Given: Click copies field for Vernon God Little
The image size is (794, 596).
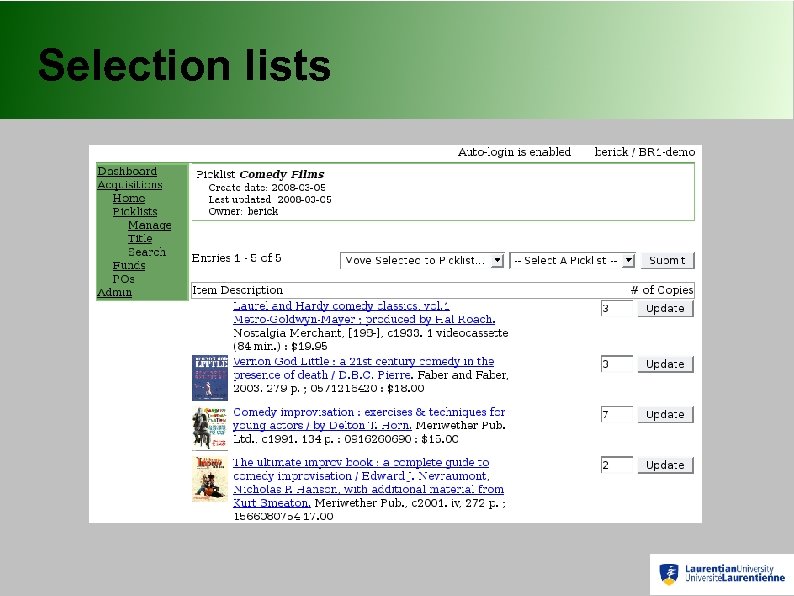Looking at the screenshot, I should click(x=617, y=364).
